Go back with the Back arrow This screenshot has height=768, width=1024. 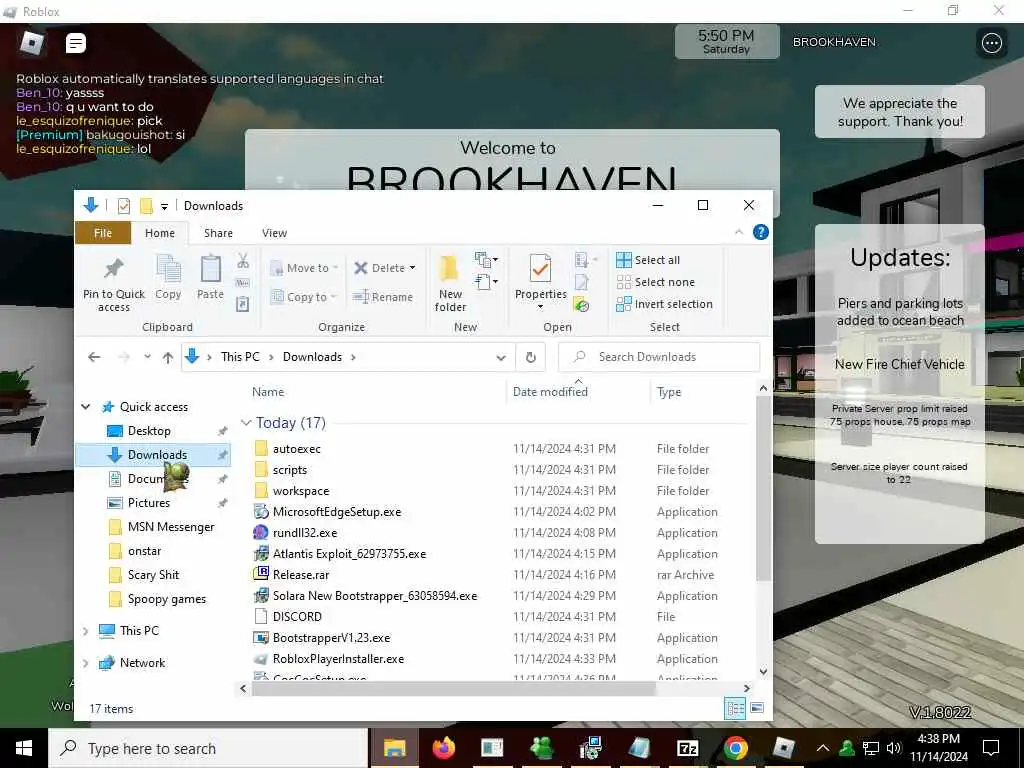pos(95,357)
